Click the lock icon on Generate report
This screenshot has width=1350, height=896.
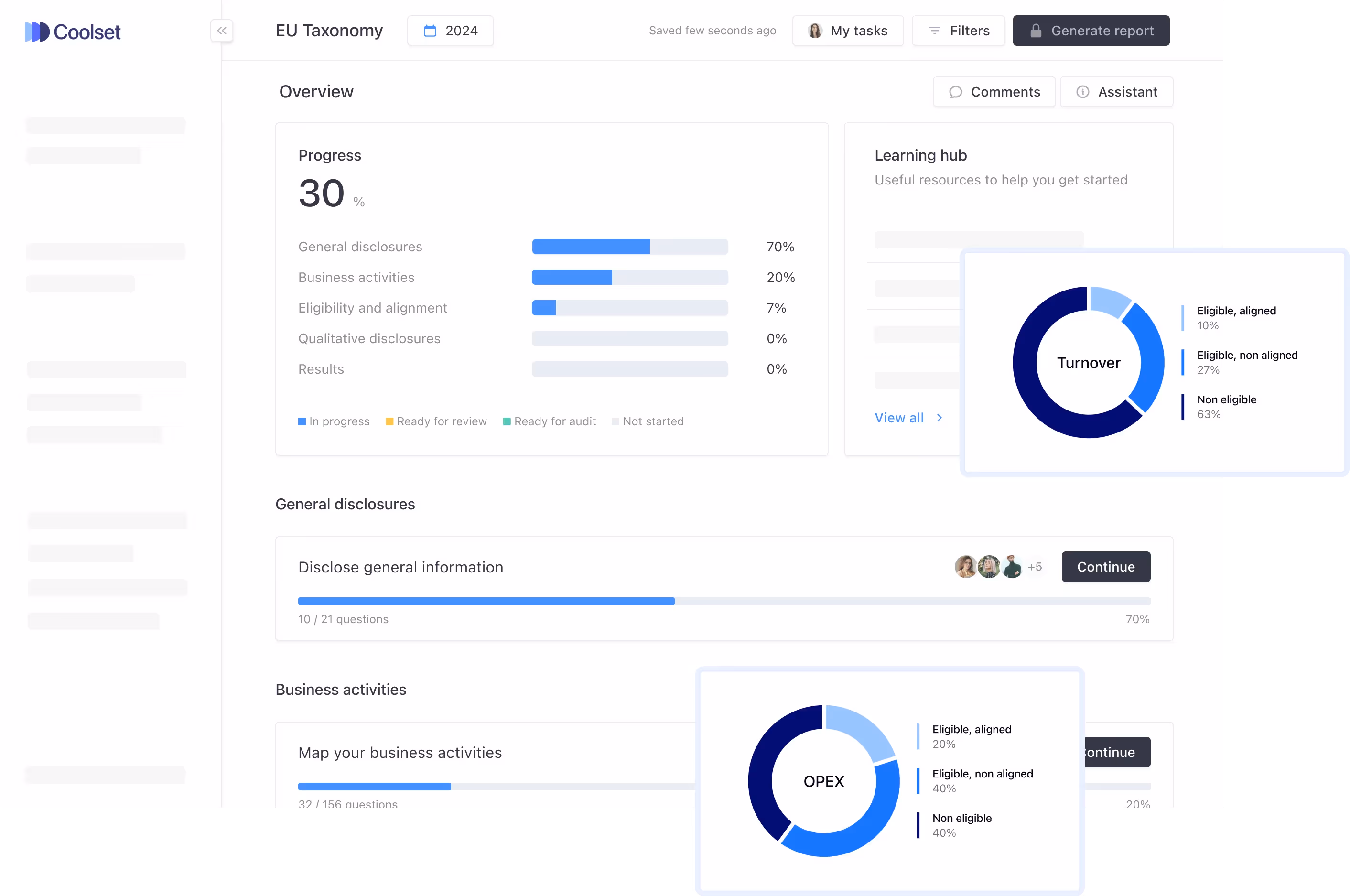[x=1035, y=31]
